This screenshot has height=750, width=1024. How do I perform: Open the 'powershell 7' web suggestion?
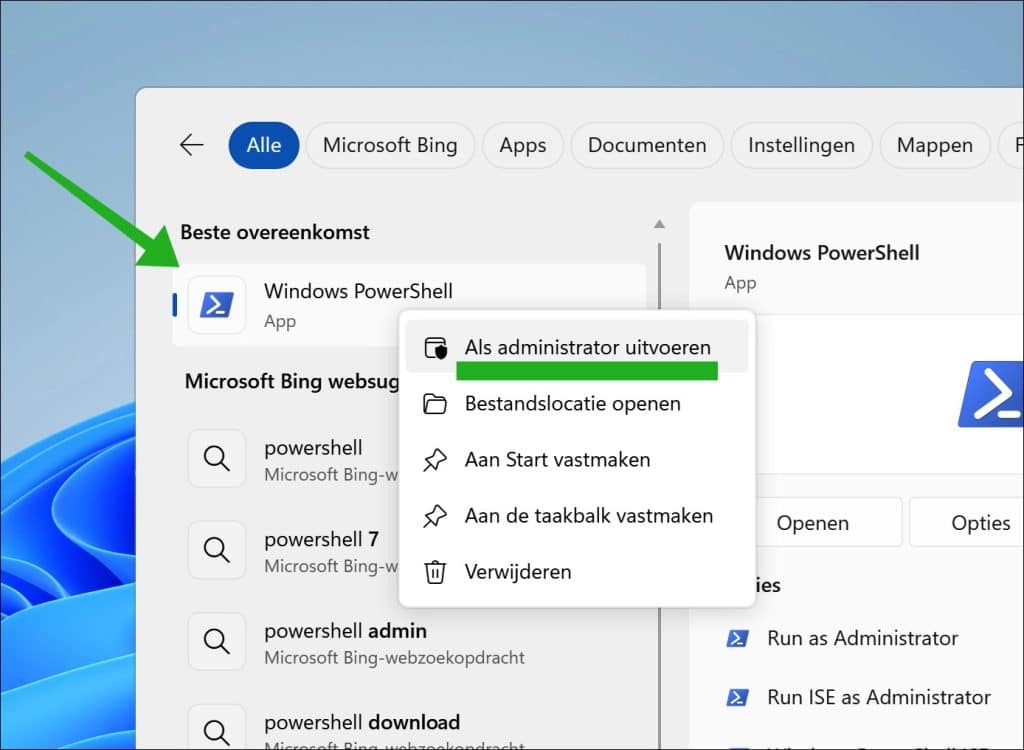coord(321,540)
